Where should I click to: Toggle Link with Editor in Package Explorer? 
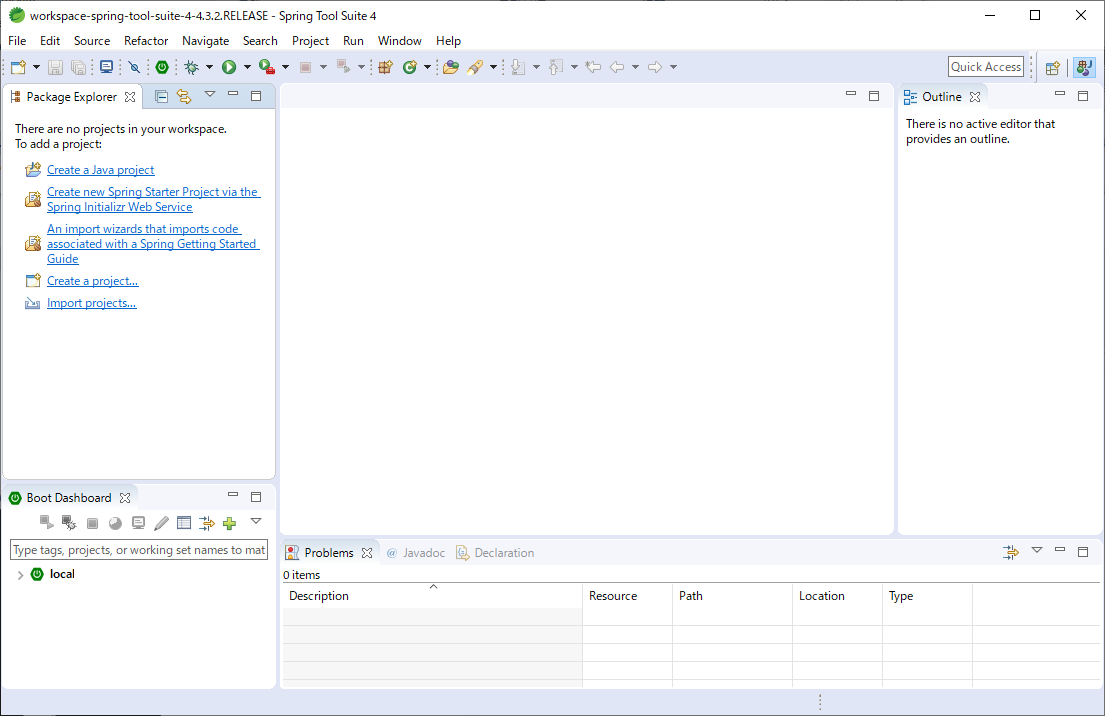coord(184,97)
